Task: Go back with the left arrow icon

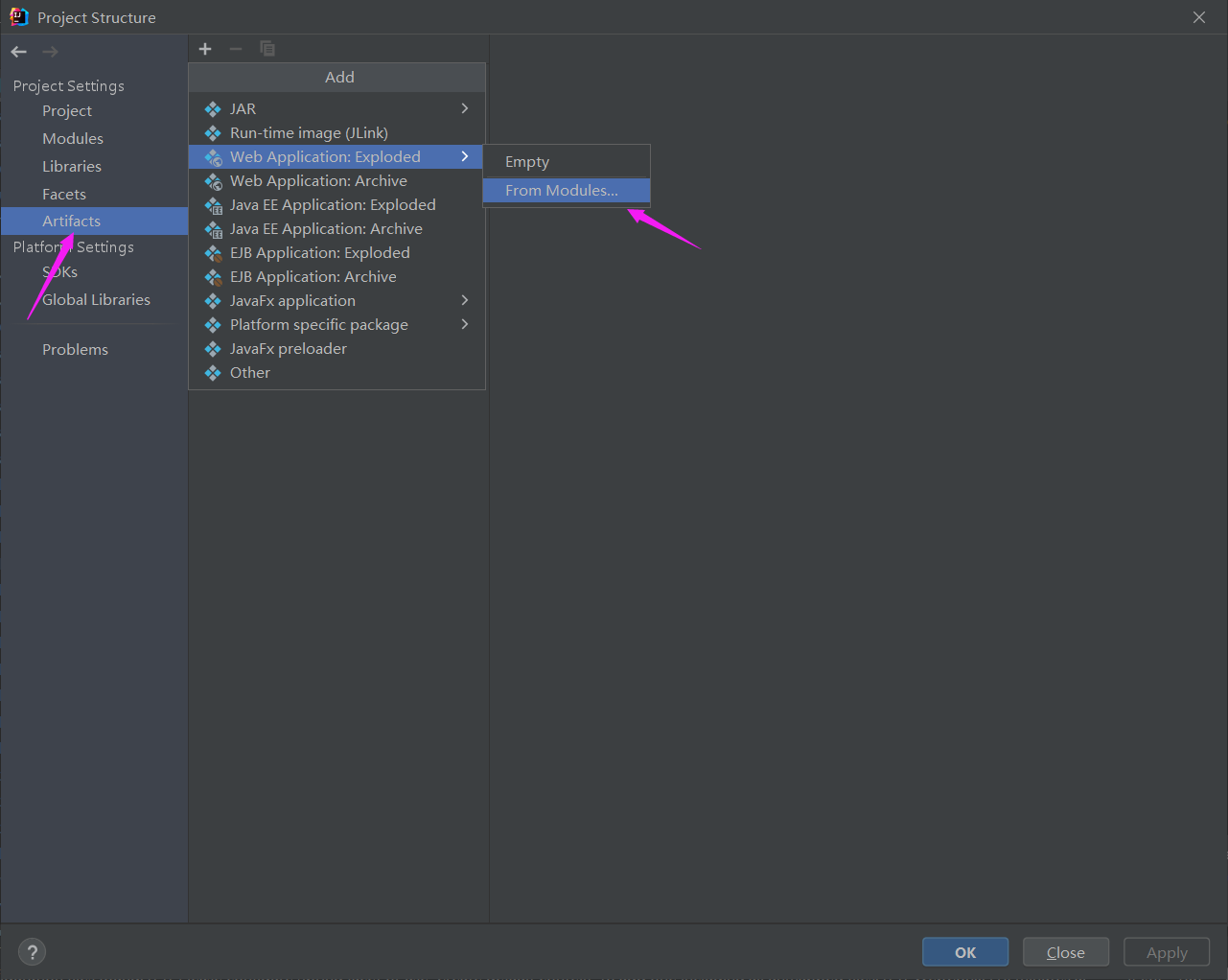Action: tap(19, 52)
